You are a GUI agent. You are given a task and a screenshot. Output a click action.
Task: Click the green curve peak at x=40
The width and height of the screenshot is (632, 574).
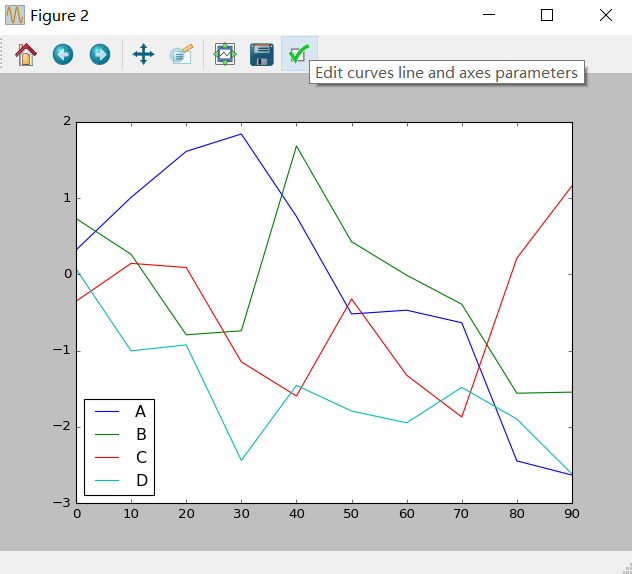pyautogui.click(x=296, y=146)
